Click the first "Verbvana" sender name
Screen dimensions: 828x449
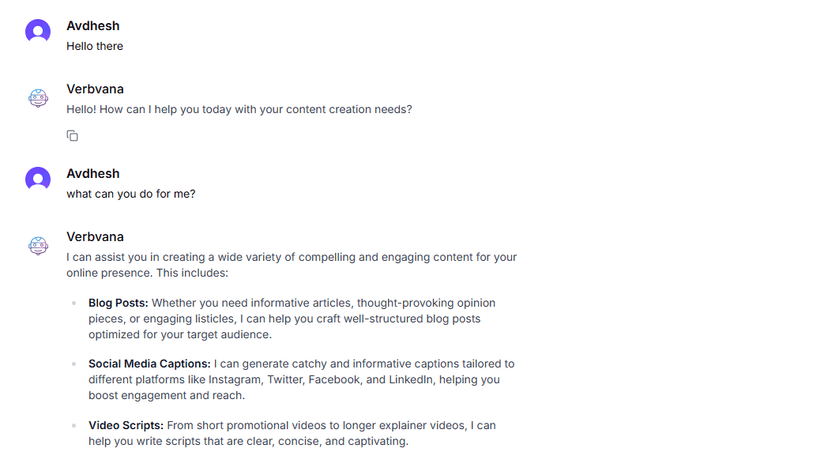(95, 89)
